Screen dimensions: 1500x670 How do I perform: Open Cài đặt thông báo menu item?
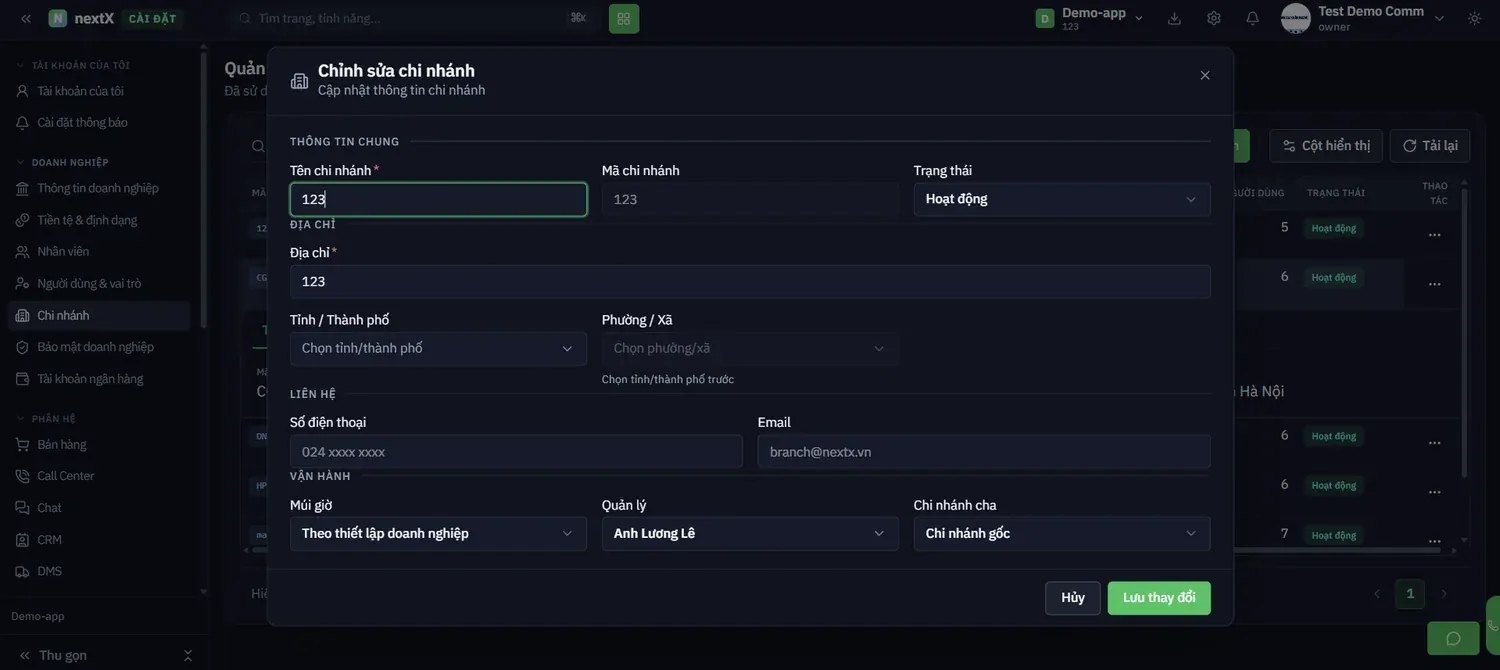[x=99, y=122]
